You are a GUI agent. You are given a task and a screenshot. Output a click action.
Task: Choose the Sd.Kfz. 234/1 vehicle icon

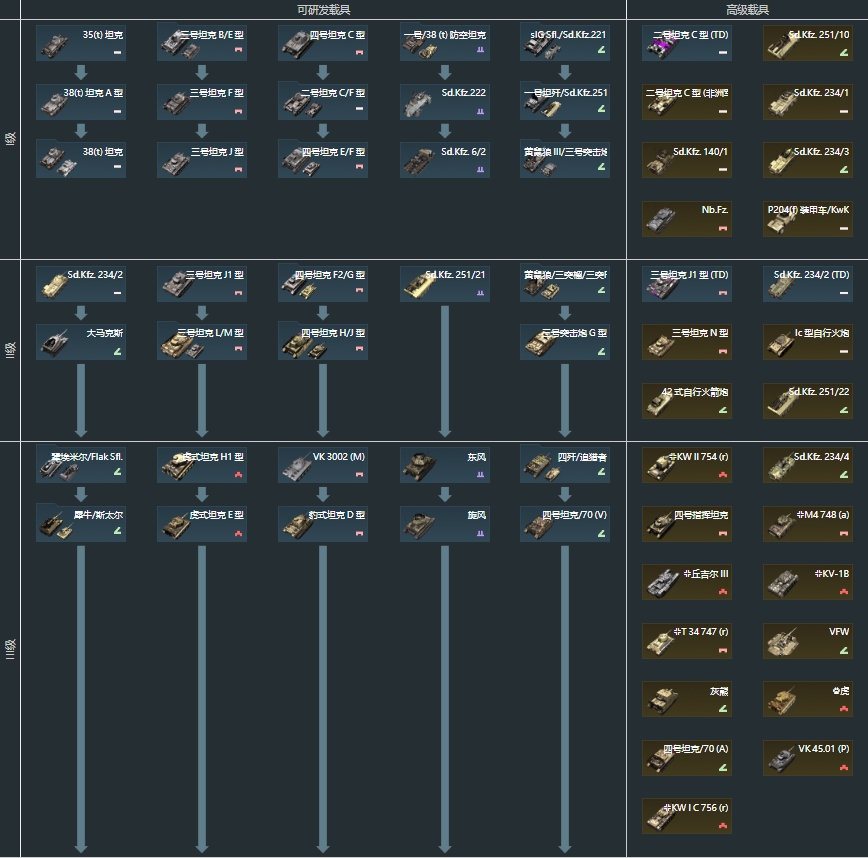click(780, 105)
